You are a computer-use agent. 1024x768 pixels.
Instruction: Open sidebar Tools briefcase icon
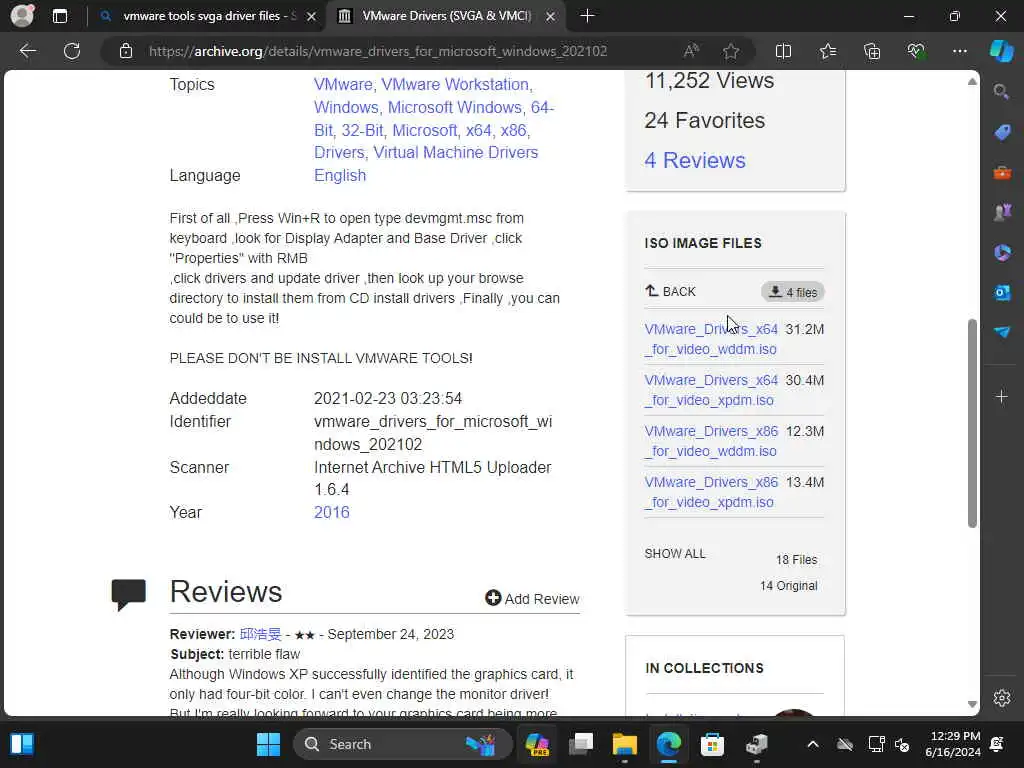(1002, 172)
